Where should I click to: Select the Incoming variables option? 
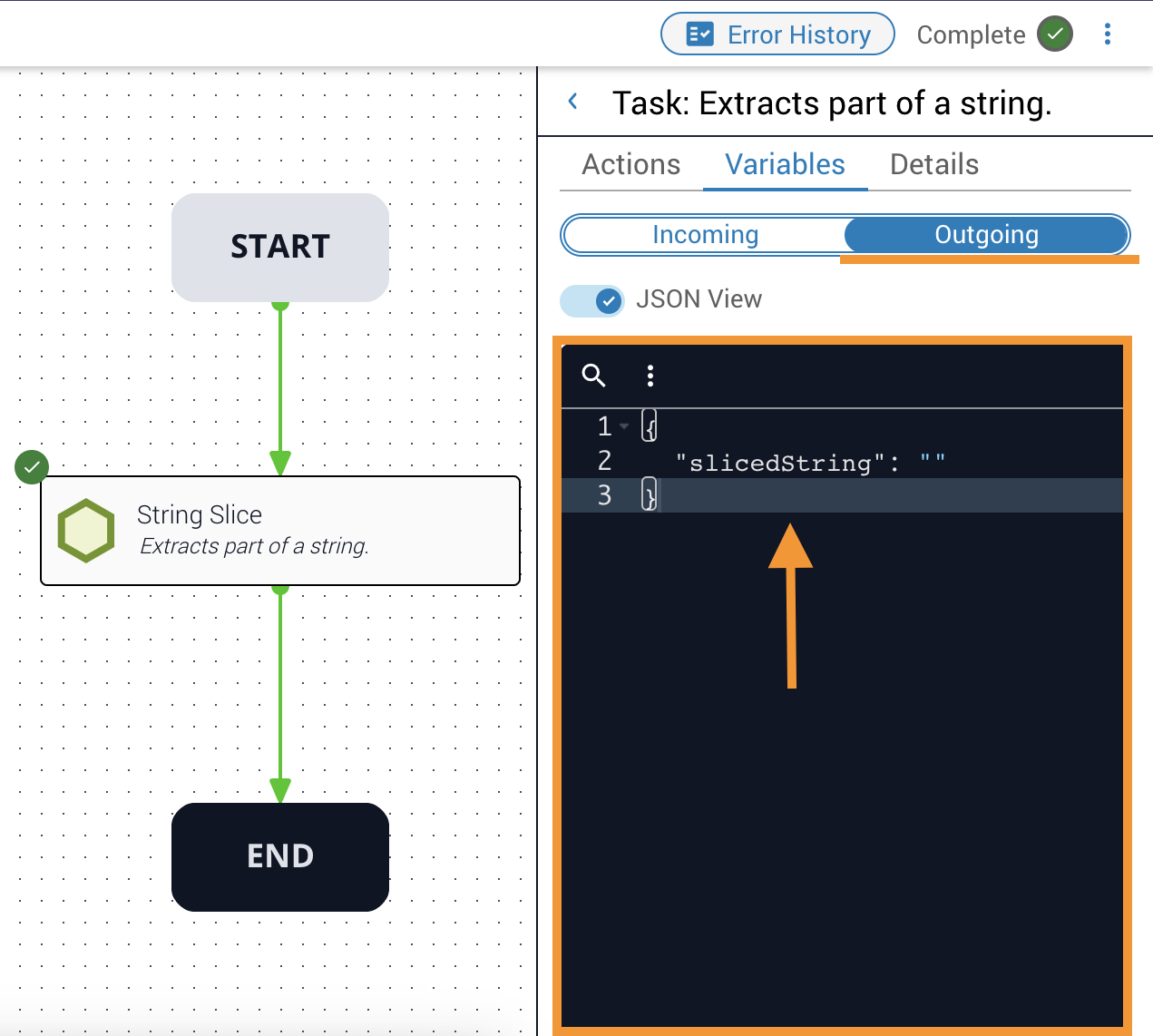705,235
